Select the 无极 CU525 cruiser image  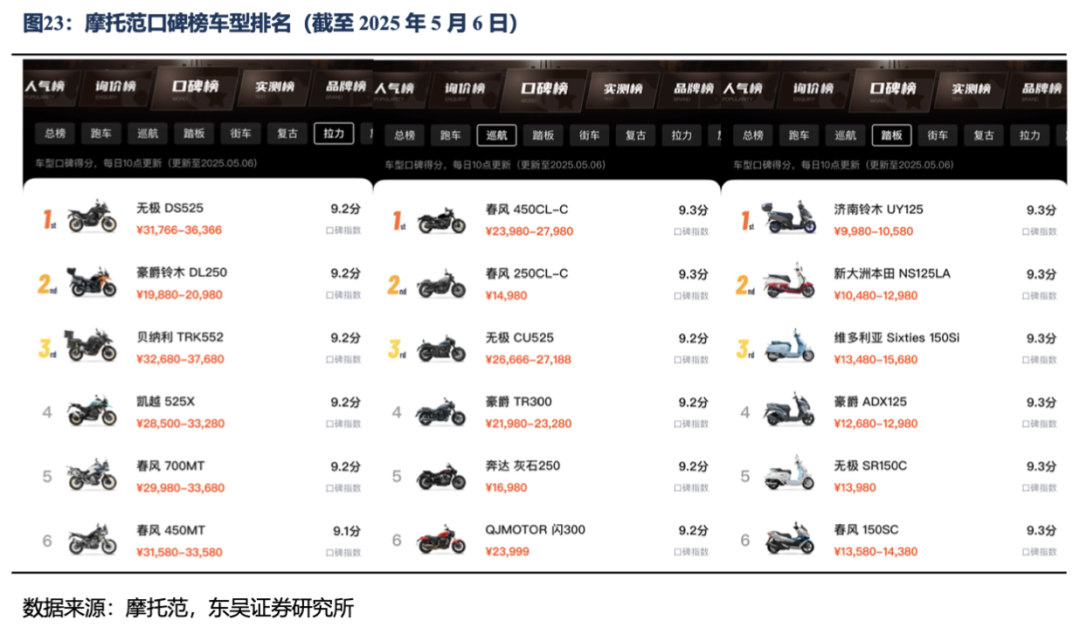441,347
